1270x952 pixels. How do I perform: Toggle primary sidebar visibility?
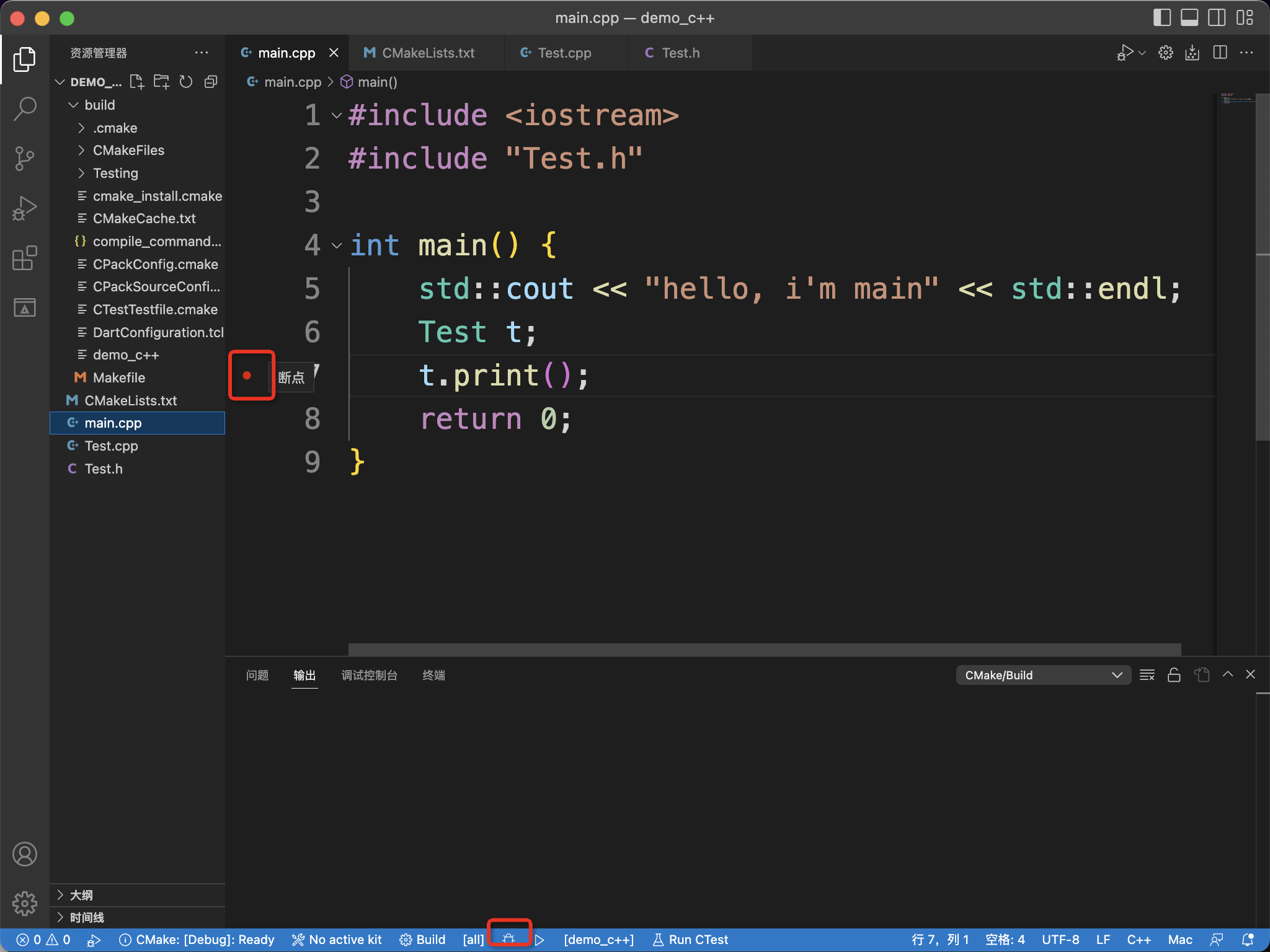point(1162,17)
